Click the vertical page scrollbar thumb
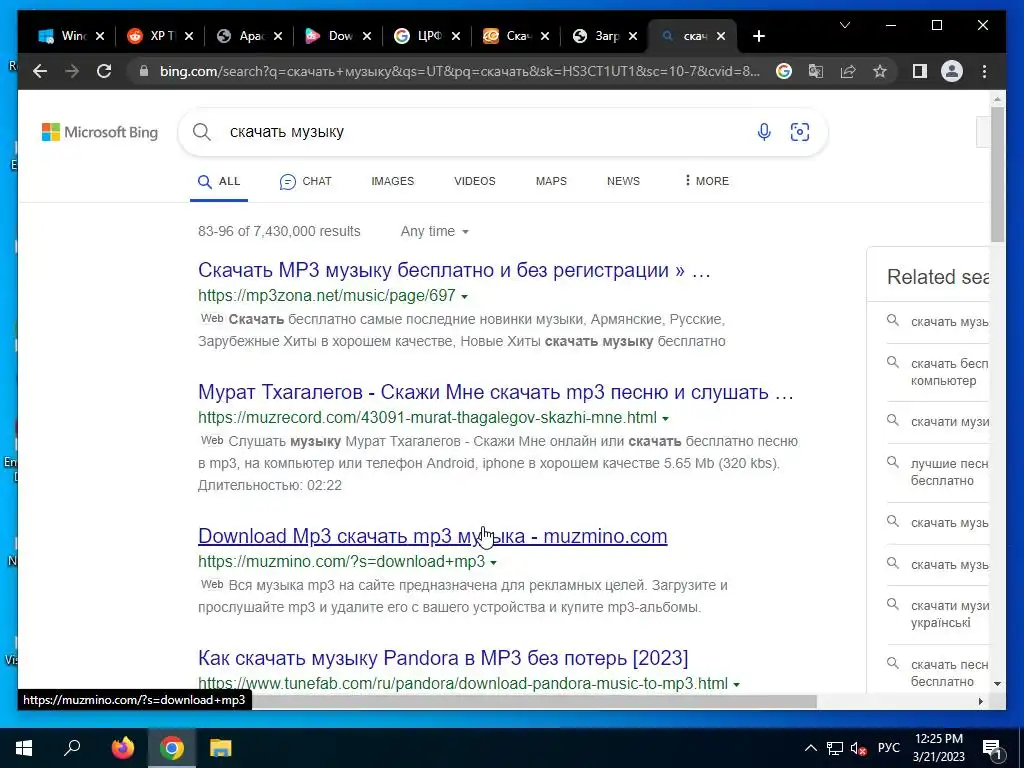Viewport: 1024px width, 768px height. tap(997, 174)
